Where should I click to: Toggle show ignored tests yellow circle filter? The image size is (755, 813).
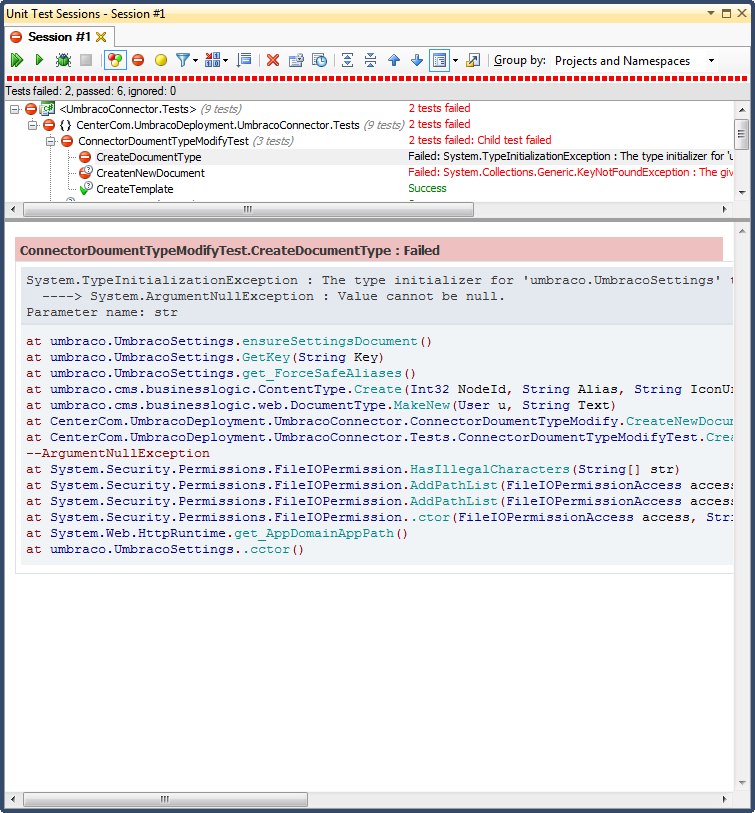point(161,60)
